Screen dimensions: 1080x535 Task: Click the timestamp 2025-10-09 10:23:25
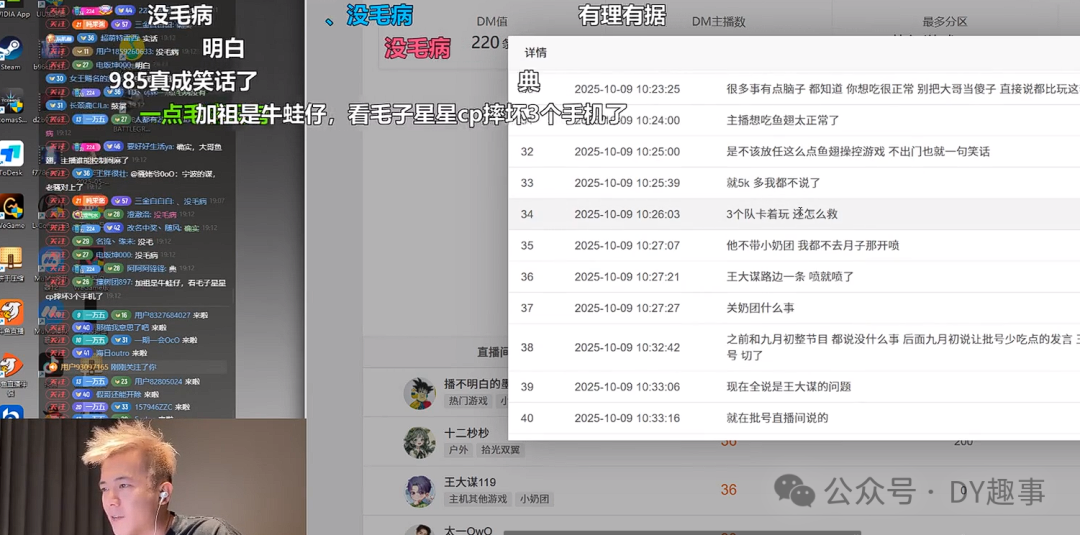tap(627, 89)
